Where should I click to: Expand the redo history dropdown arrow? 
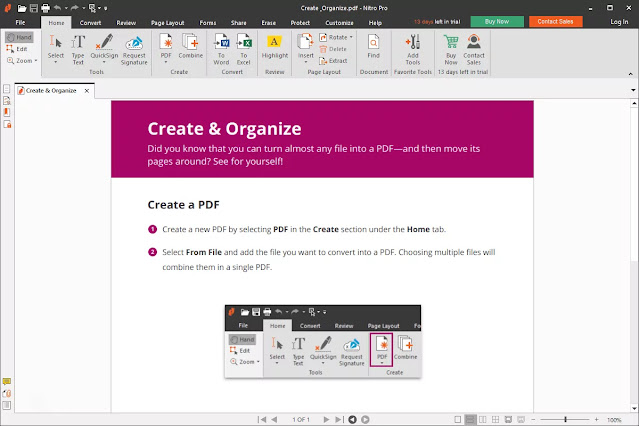click(x=84, y=8)
